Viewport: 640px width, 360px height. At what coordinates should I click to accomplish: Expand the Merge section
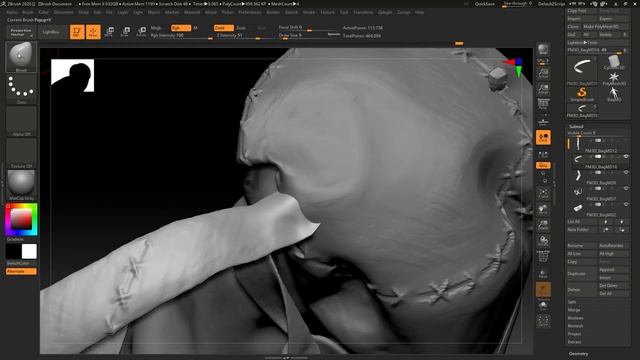point(574,310)
